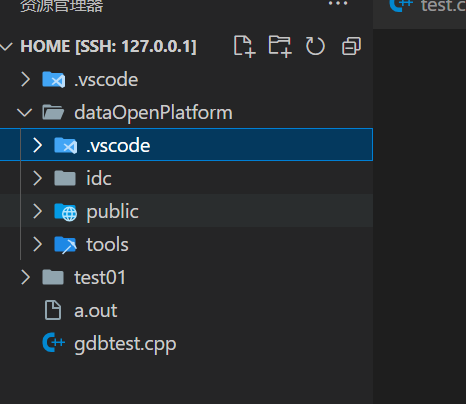
Task: Collapse the dataOpenPlatform folder chevron
Action: point(24,112)
